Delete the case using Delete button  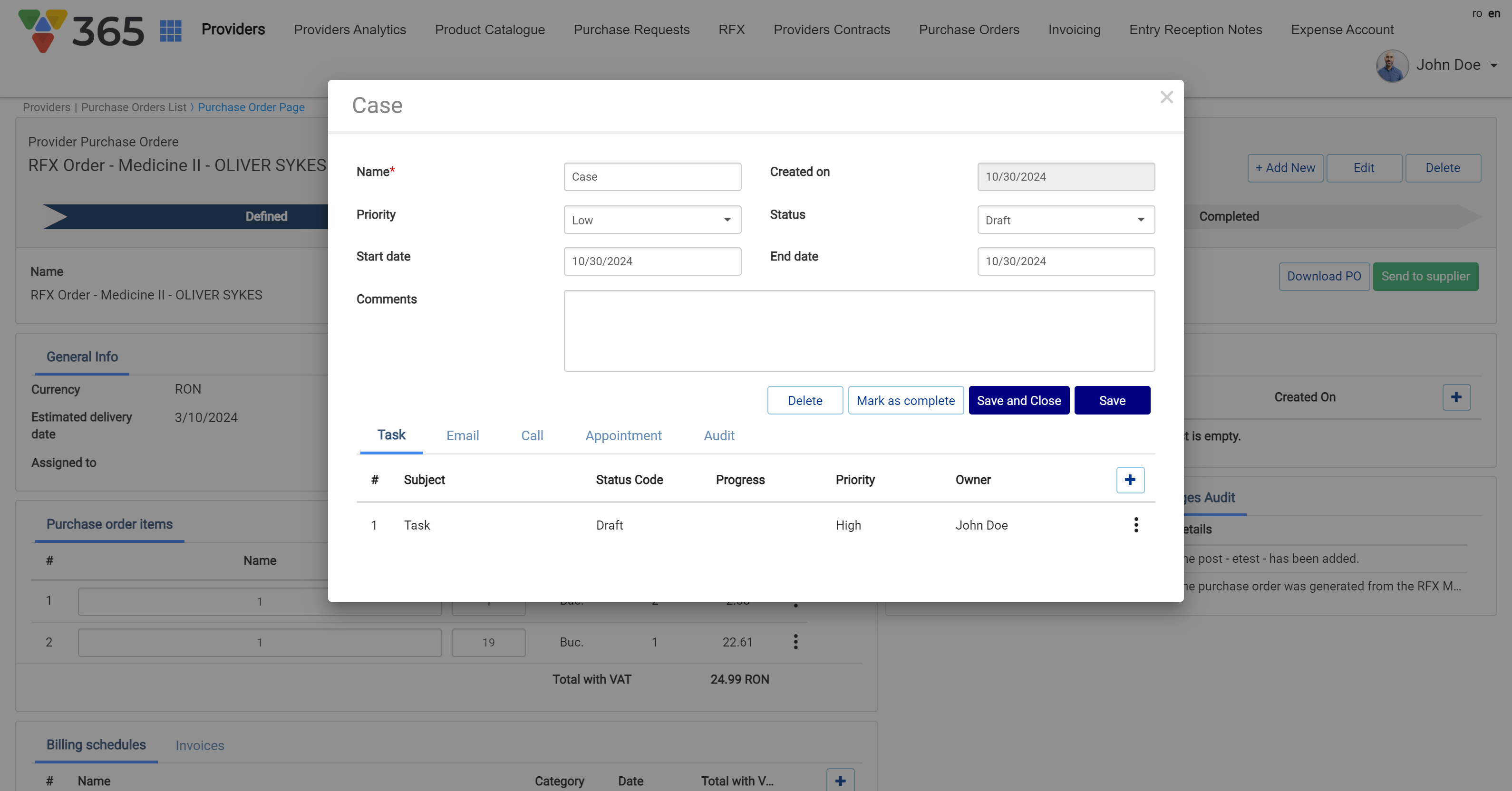[804, 401]
